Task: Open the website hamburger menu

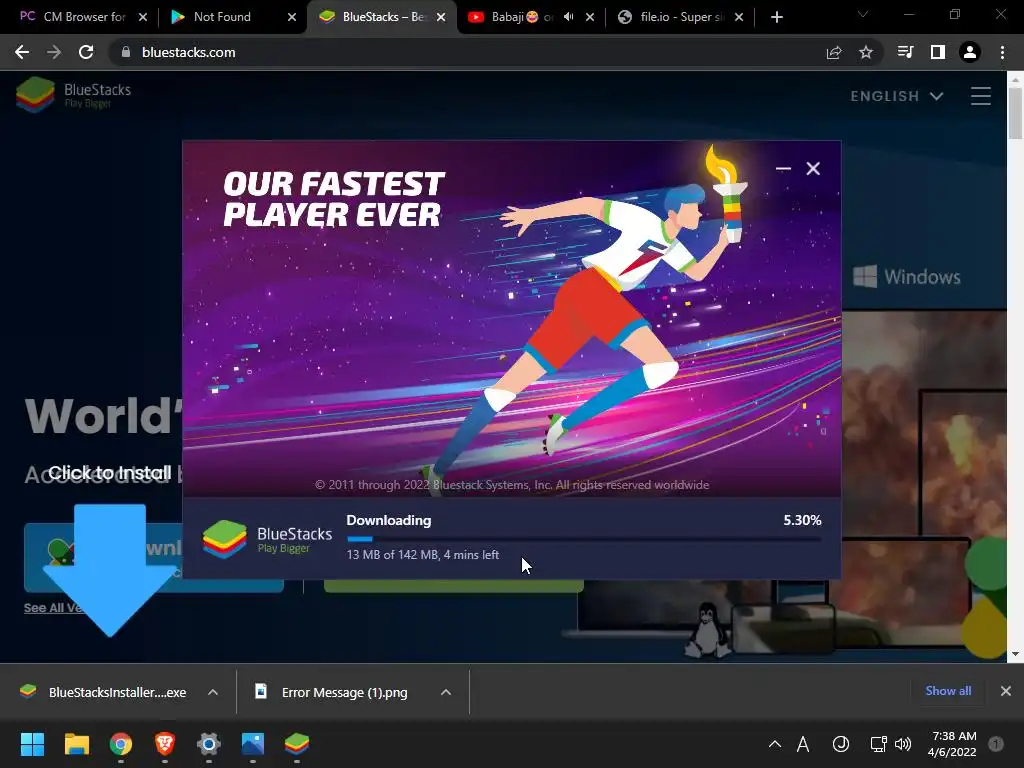Action: [980, 96]
